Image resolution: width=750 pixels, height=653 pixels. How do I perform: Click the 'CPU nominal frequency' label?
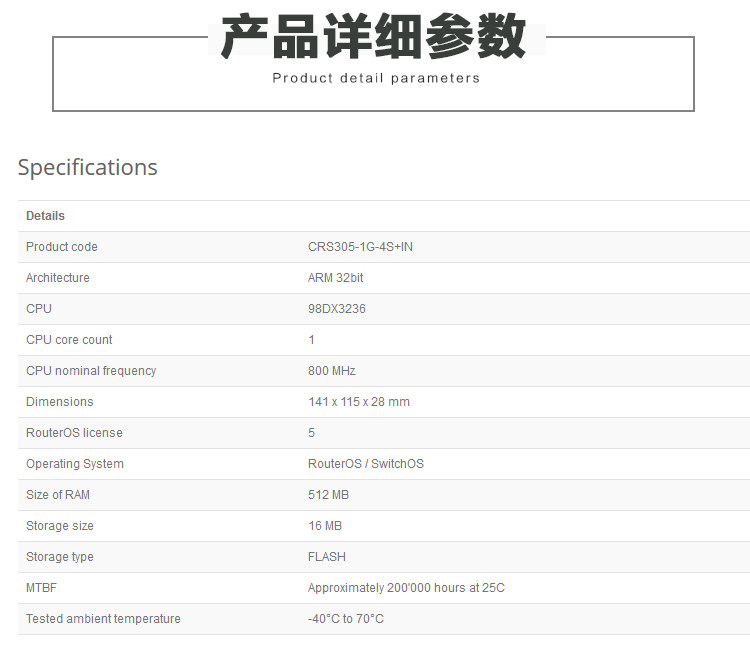pyautogui.click(x=91, y=371)
